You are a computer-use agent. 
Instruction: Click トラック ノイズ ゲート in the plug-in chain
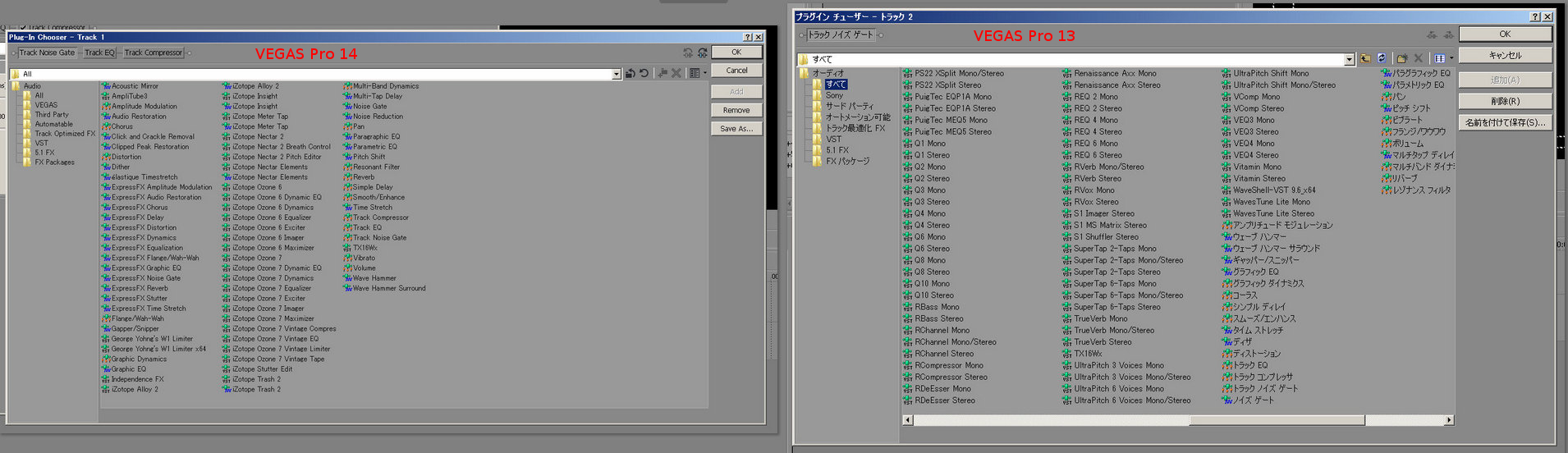(x=841, y=34)
